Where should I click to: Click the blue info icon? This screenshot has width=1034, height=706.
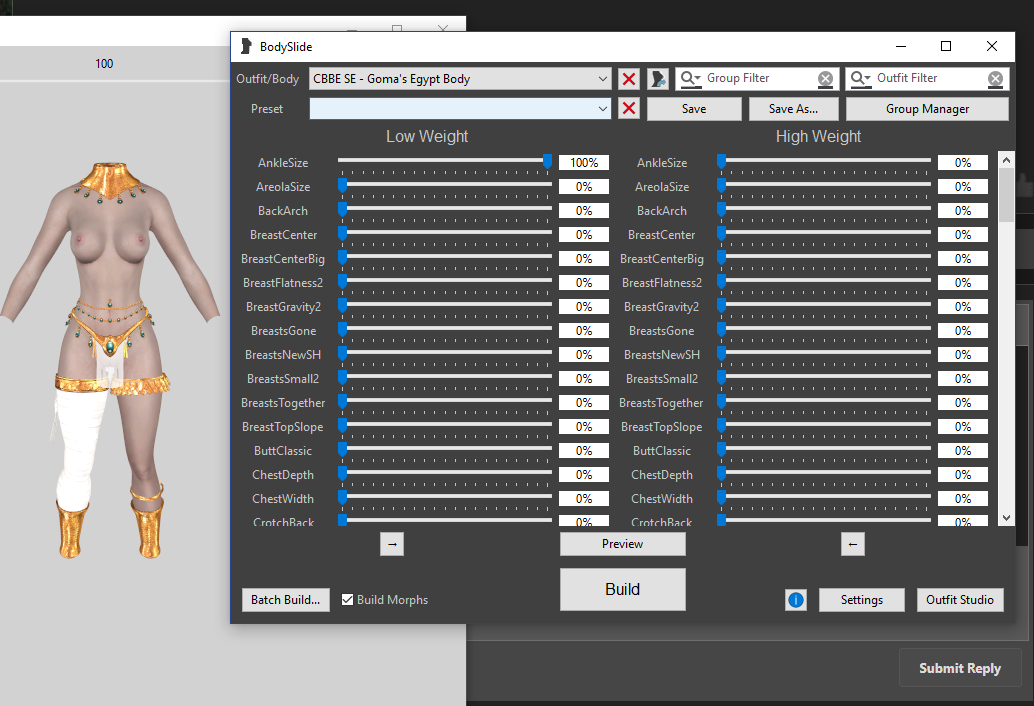796,600
